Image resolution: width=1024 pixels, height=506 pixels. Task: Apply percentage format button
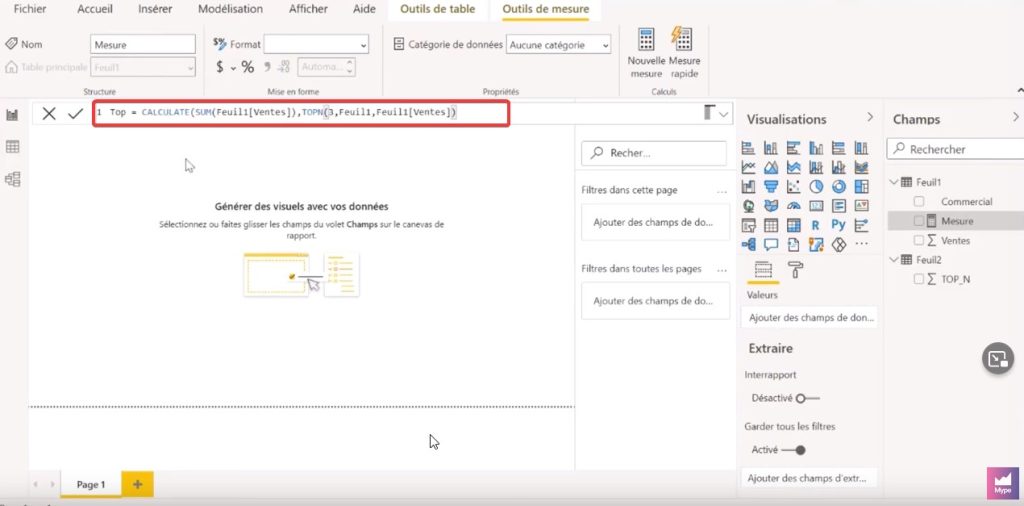[x=248, y=67]
